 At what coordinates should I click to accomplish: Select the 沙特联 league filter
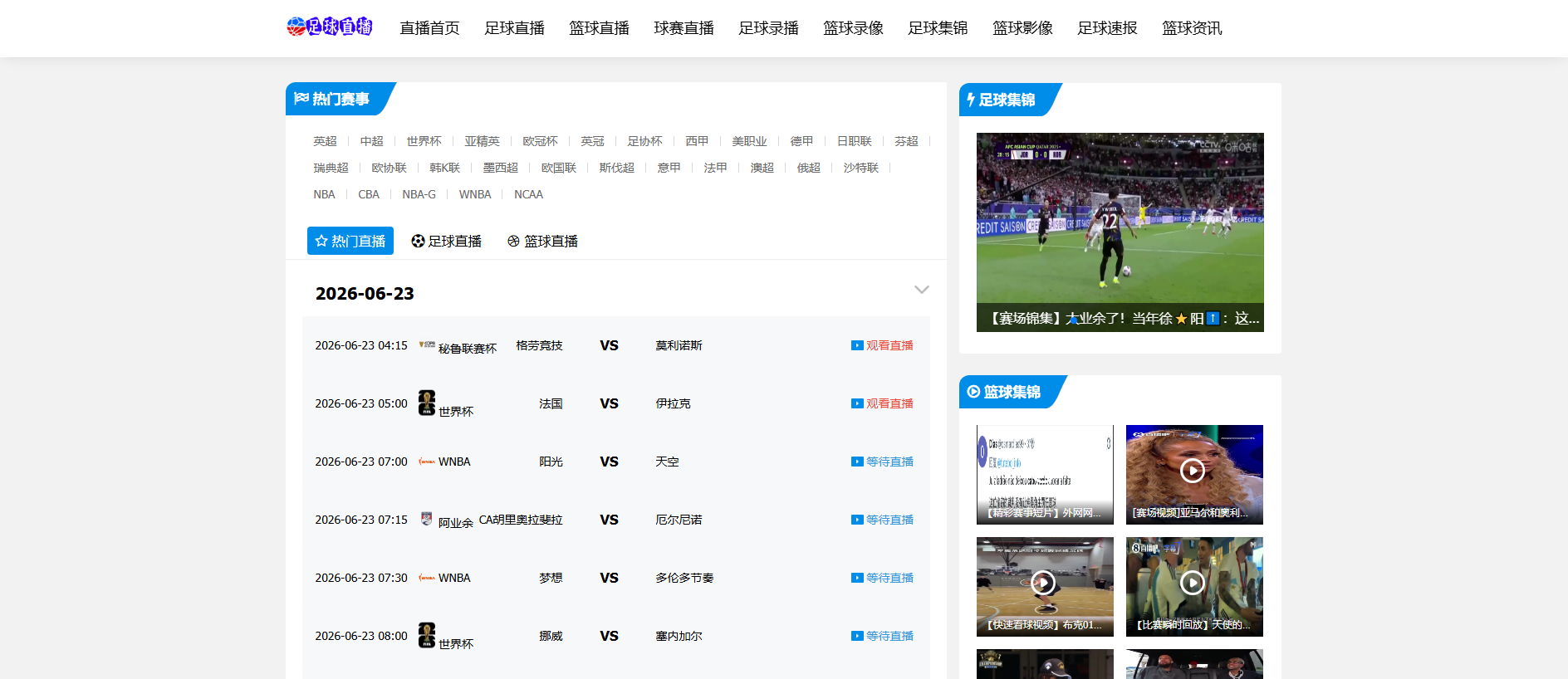(860, 168)
